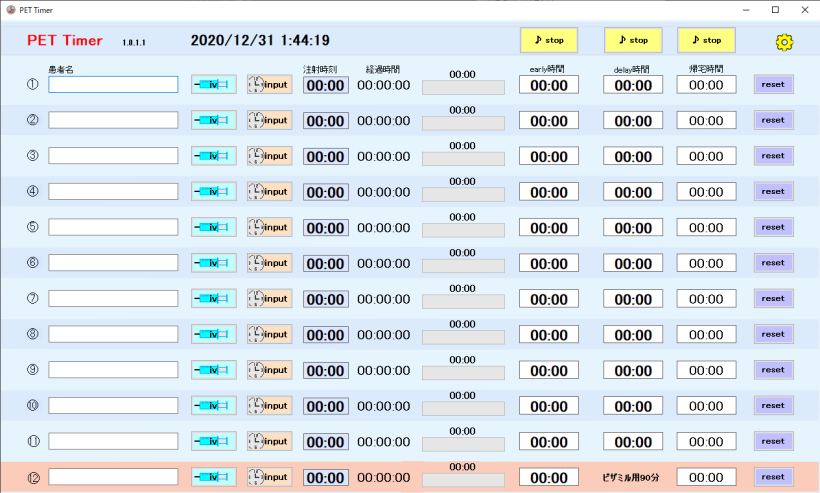The image size is (820, 493).
Task: Stop the 帰宅時間 alarm sound
Action: pyautogui.click(x=706, y=40)
